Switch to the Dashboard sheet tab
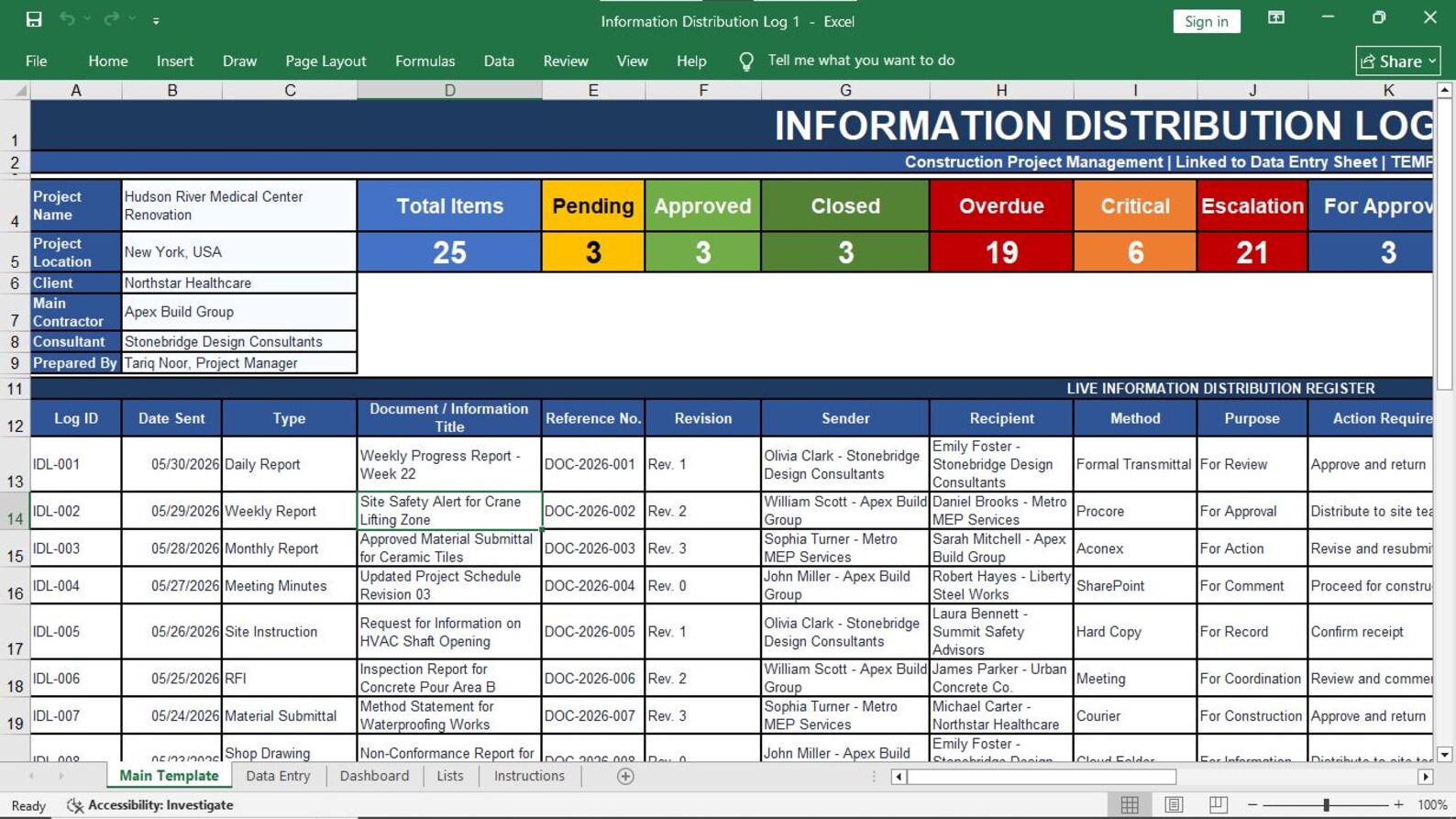The height and width of the screenshot is (819, 1456). click(374, 776)
